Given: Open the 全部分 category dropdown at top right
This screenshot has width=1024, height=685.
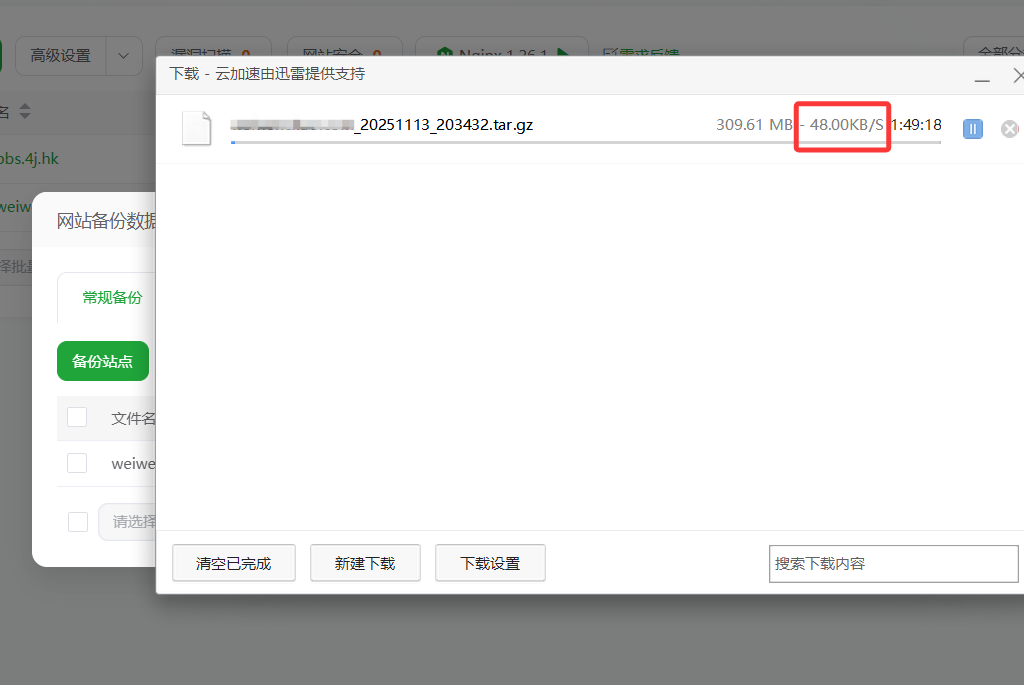Looking at the screenshot, I should pyautogui.click(x=994, y=53).
